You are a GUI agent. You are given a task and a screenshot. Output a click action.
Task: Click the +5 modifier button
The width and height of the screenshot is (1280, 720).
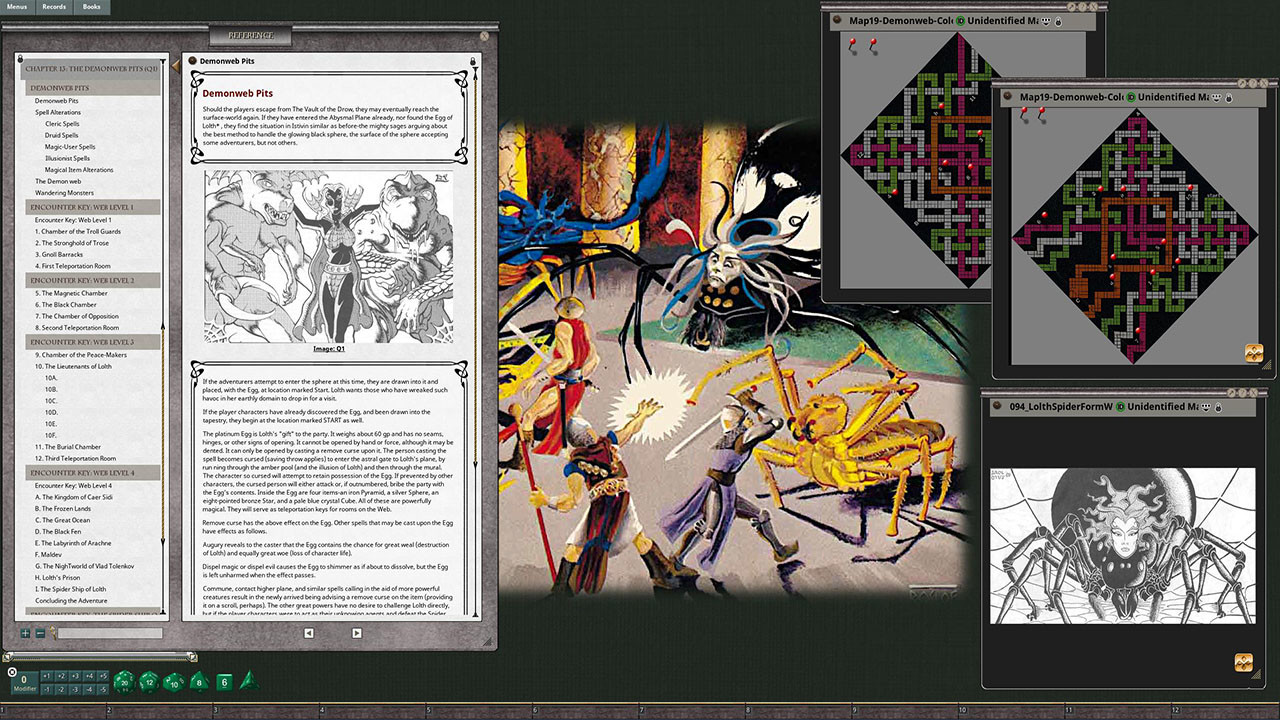click(102, 676)
